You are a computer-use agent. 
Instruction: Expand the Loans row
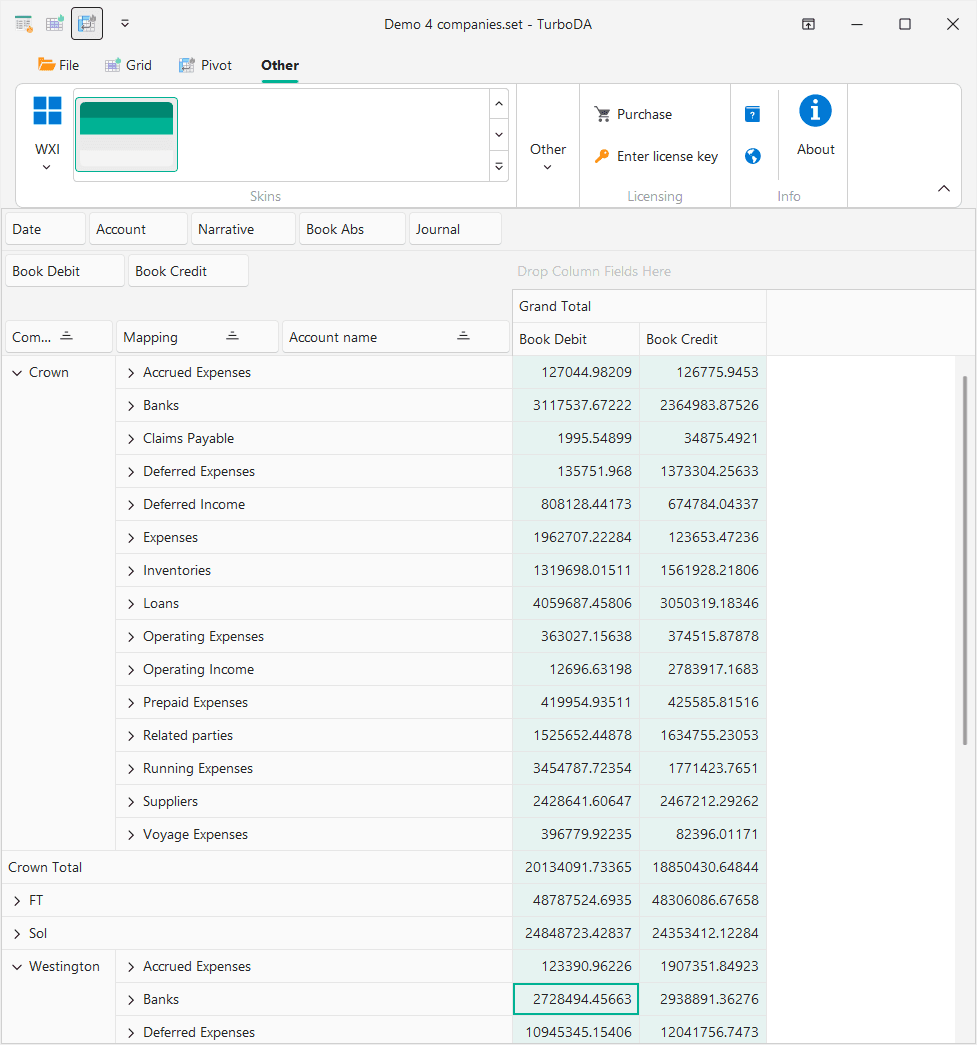coord(131,604)
